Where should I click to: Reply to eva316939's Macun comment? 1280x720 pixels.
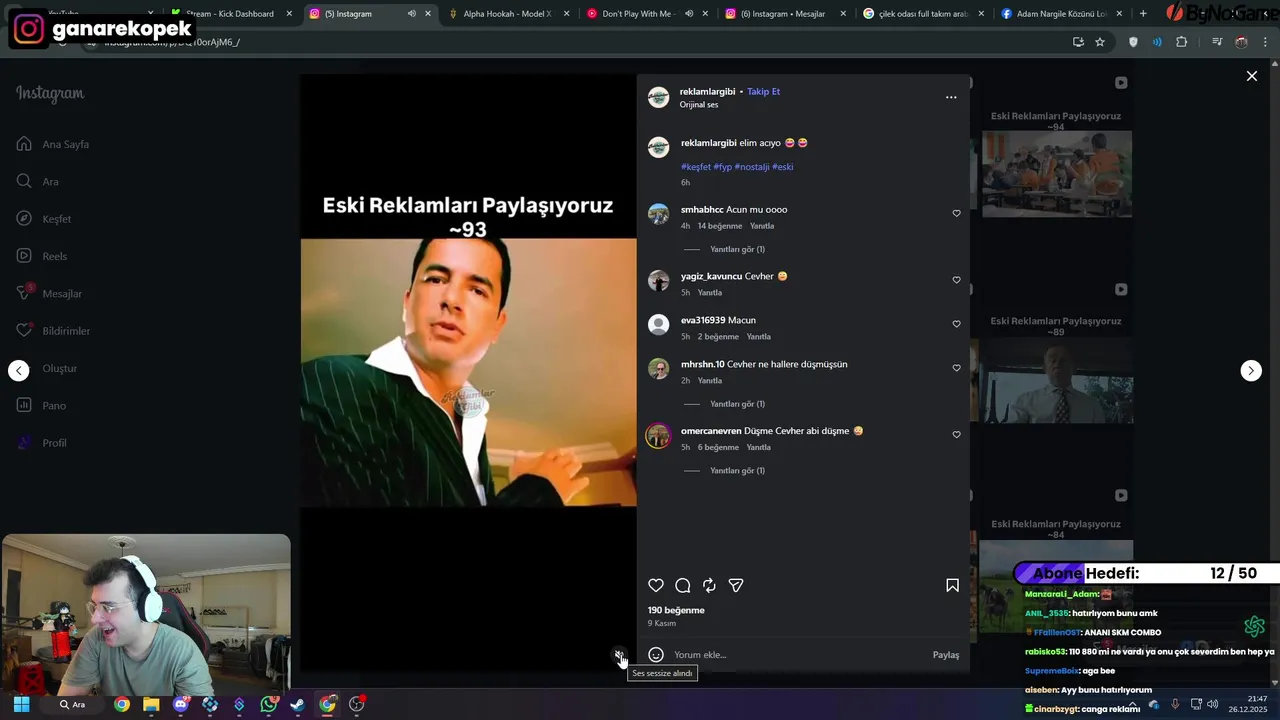click(x=759, y=337)
